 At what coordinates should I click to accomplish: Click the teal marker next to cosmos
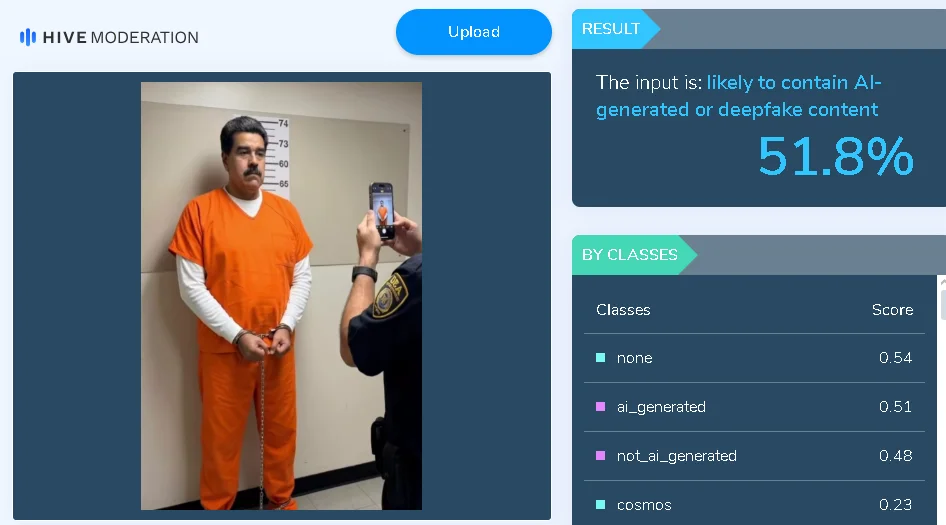click(x=600, y=505)
